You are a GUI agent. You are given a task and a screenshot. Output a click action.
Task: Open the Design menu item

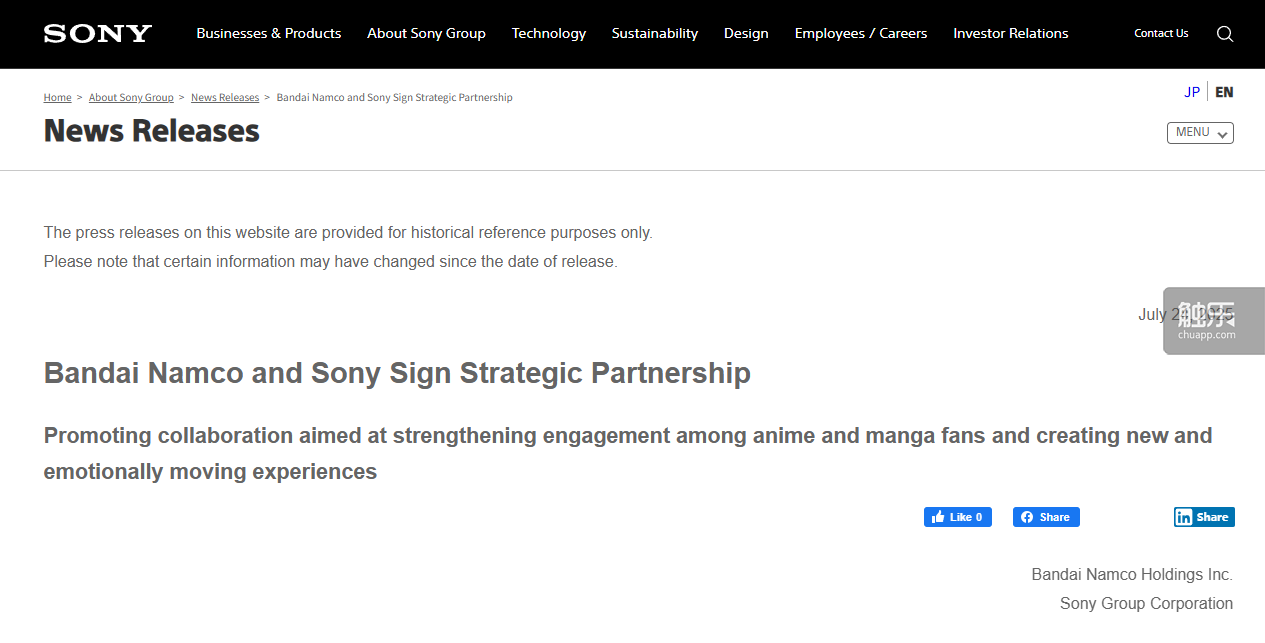click(746, 34)
